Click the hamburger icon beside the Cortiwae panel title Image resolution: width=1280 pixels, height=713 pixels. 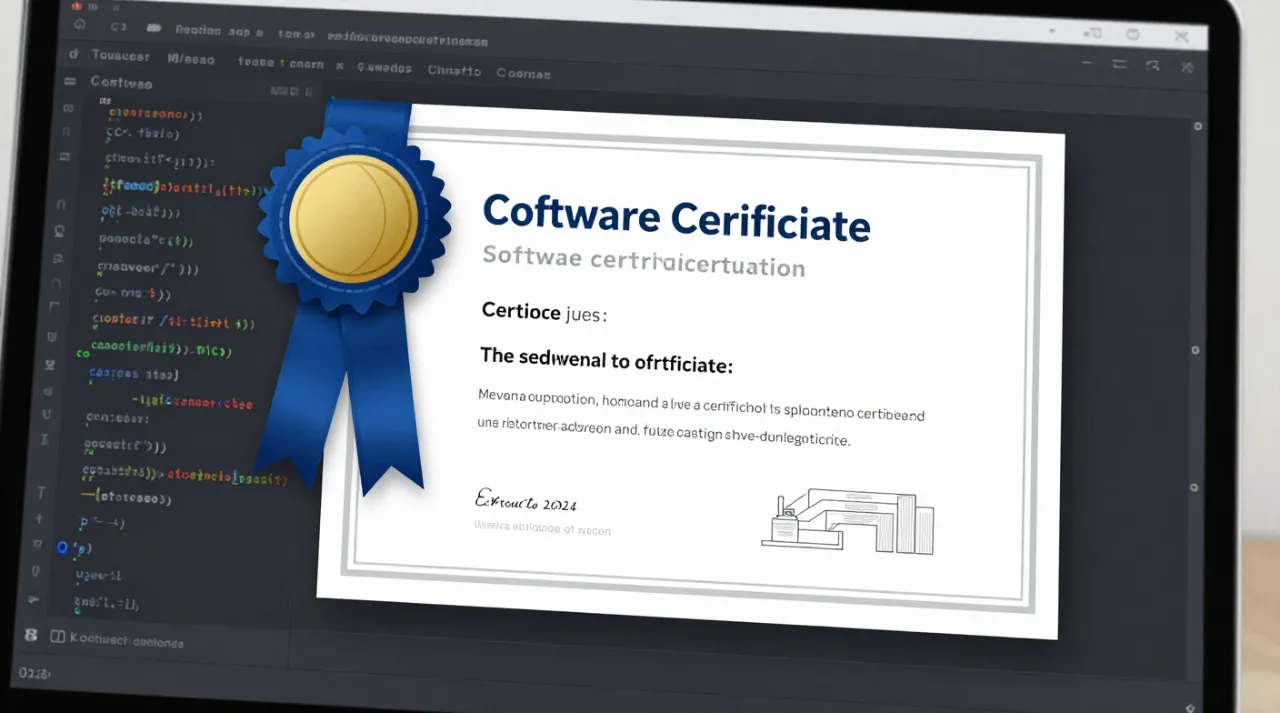pos(69,82)
